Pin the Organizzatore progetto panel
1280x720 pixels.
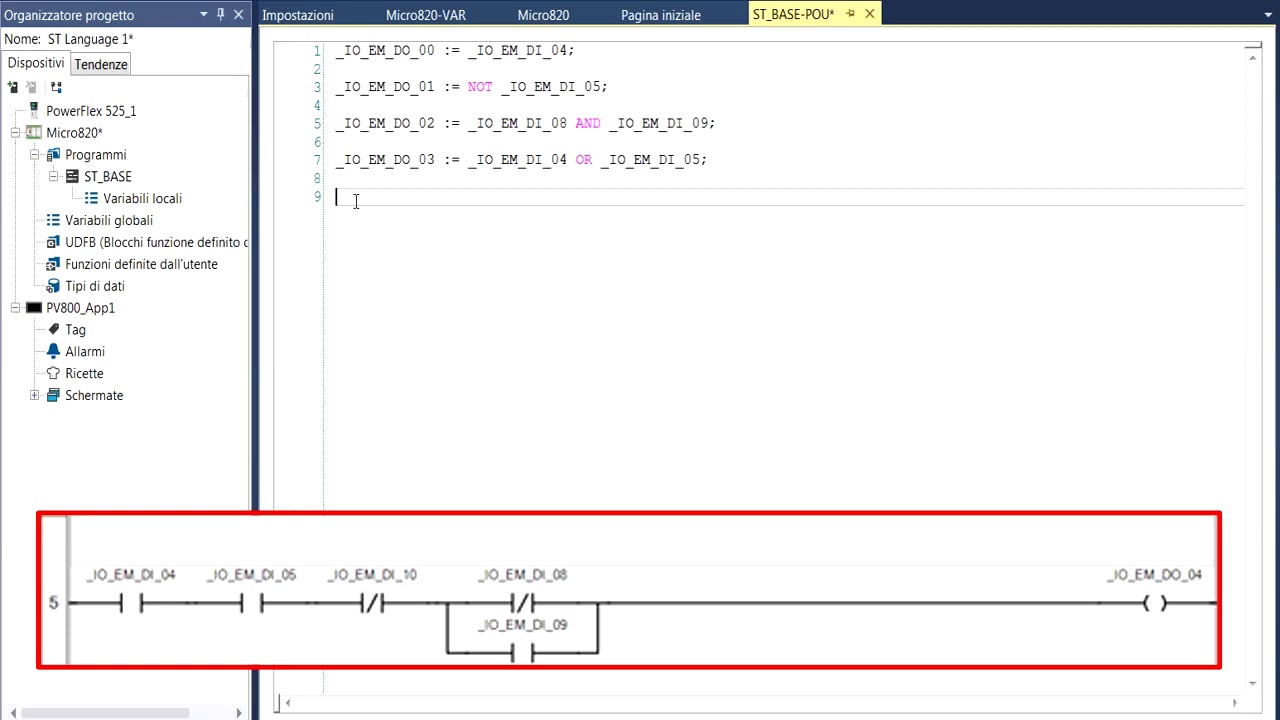221,15
